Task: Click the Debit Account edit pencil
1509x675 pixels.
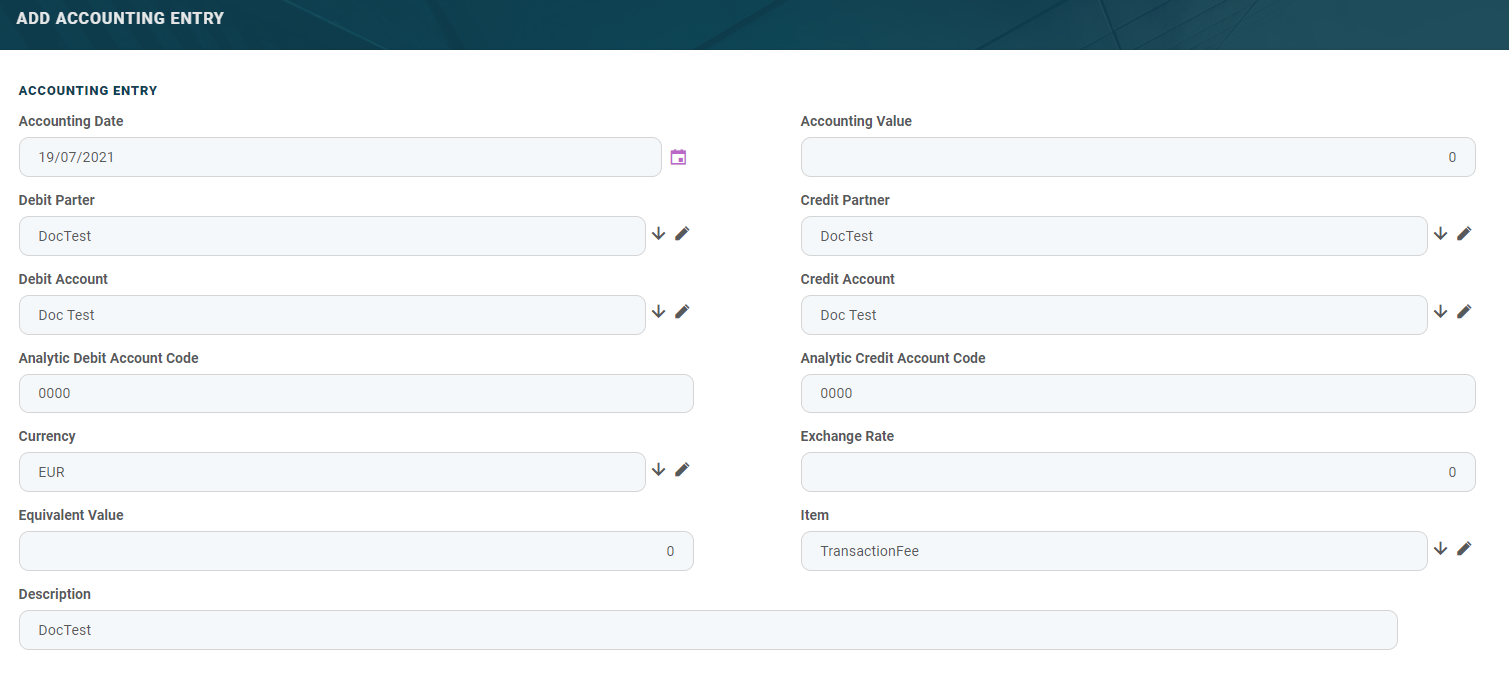Action: coord(682,311)
